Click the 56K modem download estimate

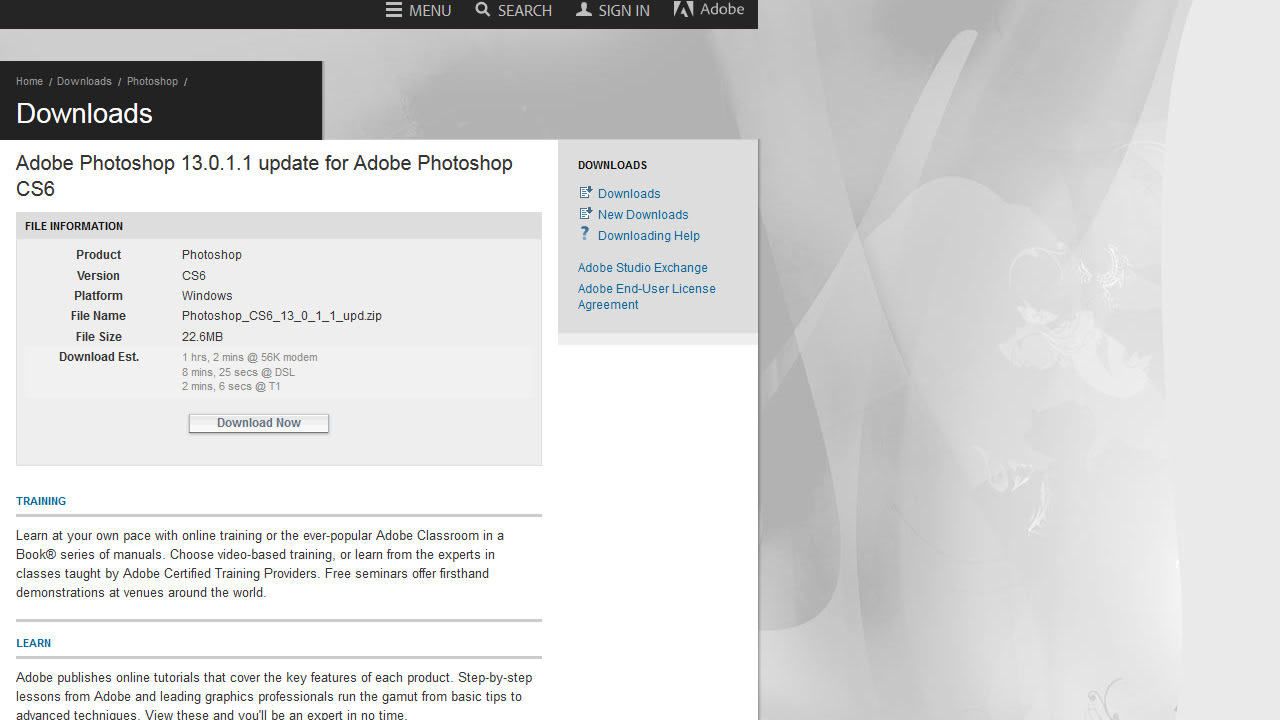(x=250, y=357)
